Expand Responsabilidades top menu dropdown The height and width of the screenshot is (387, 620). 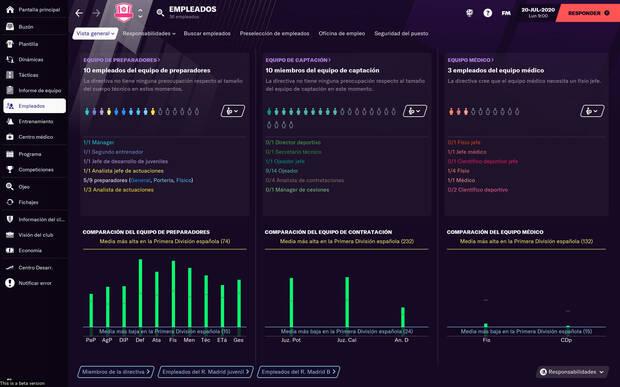pyautogui.click(x=149, y=34)
